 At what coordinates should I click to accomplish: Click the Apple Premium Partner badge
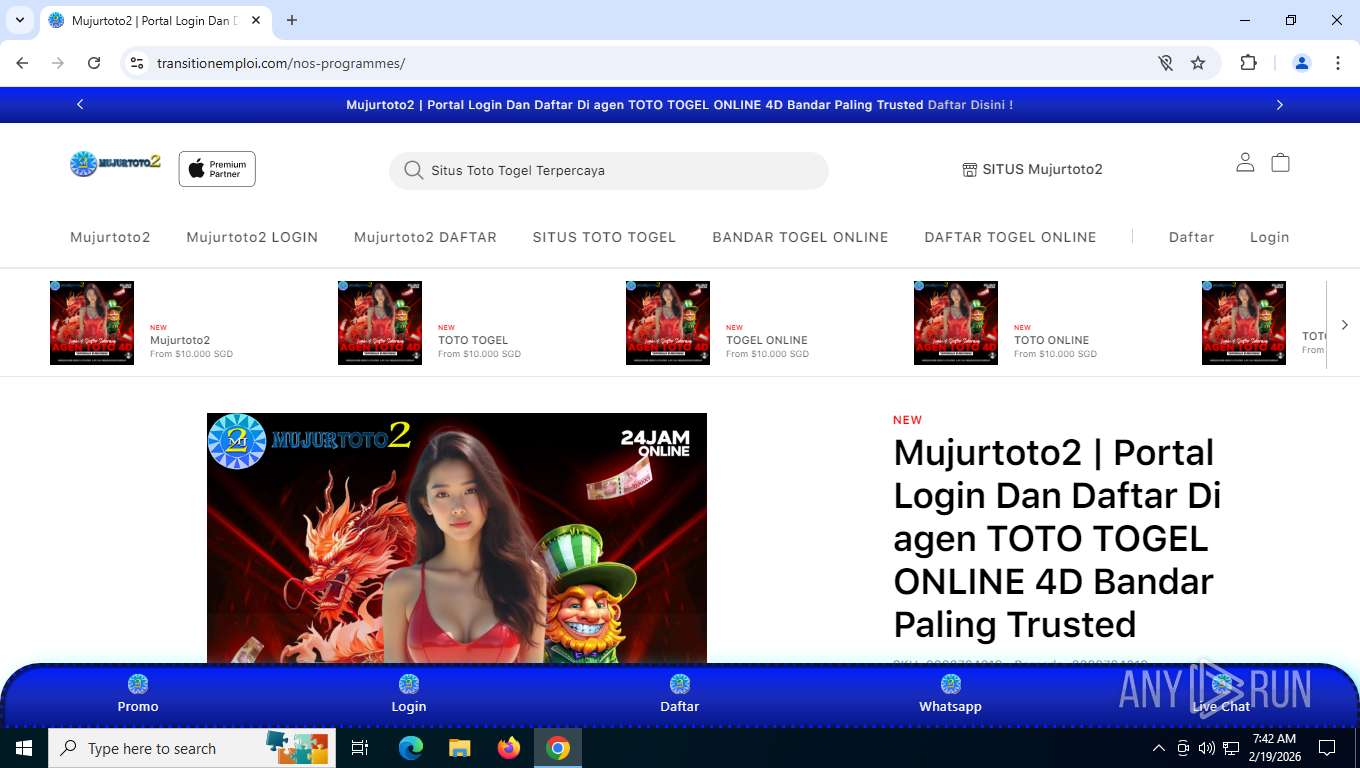pos(217,169)
